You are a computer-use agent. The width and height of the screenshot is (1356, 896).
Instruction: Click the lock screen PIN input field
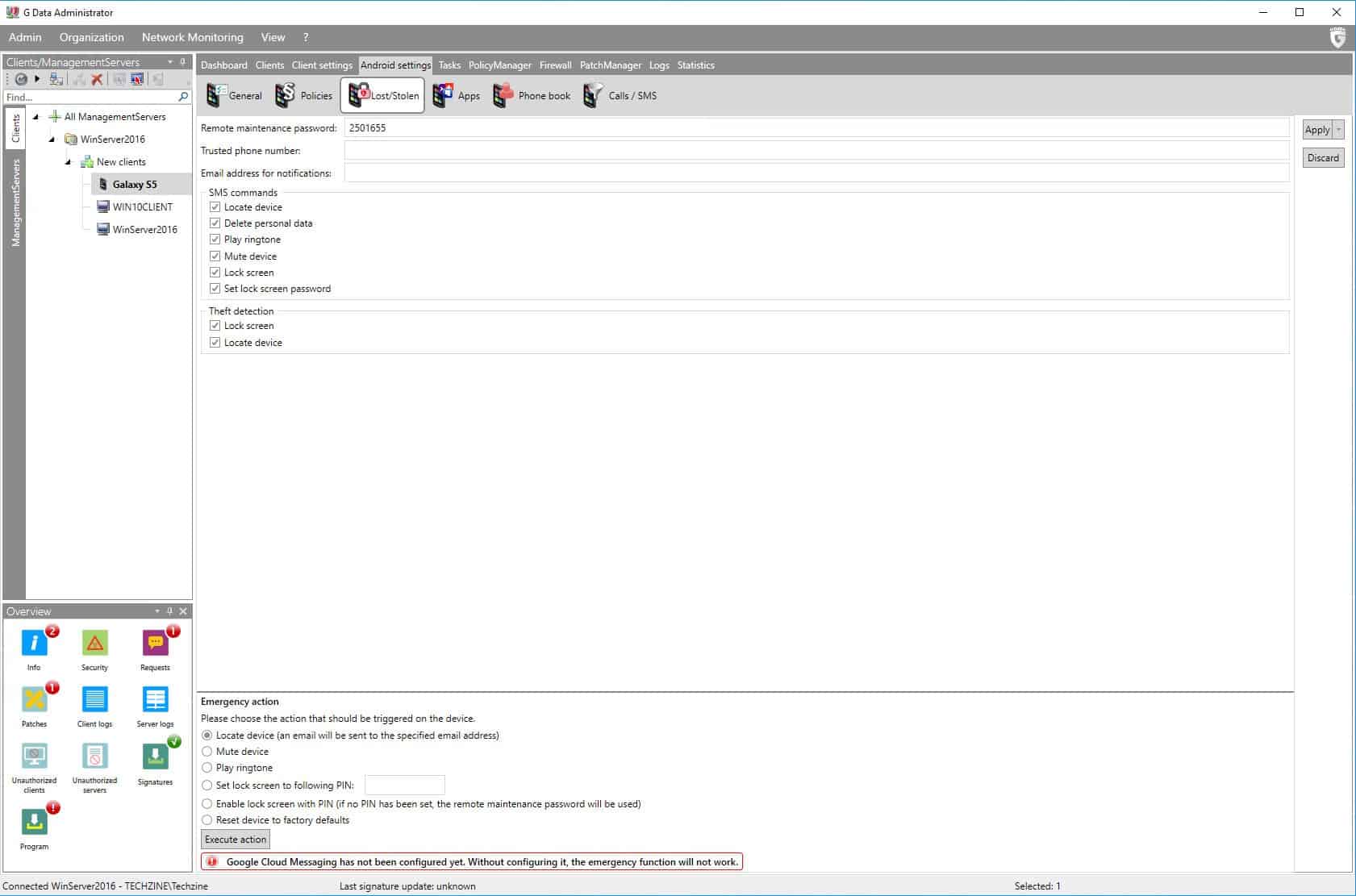click(x=404, y=785)
